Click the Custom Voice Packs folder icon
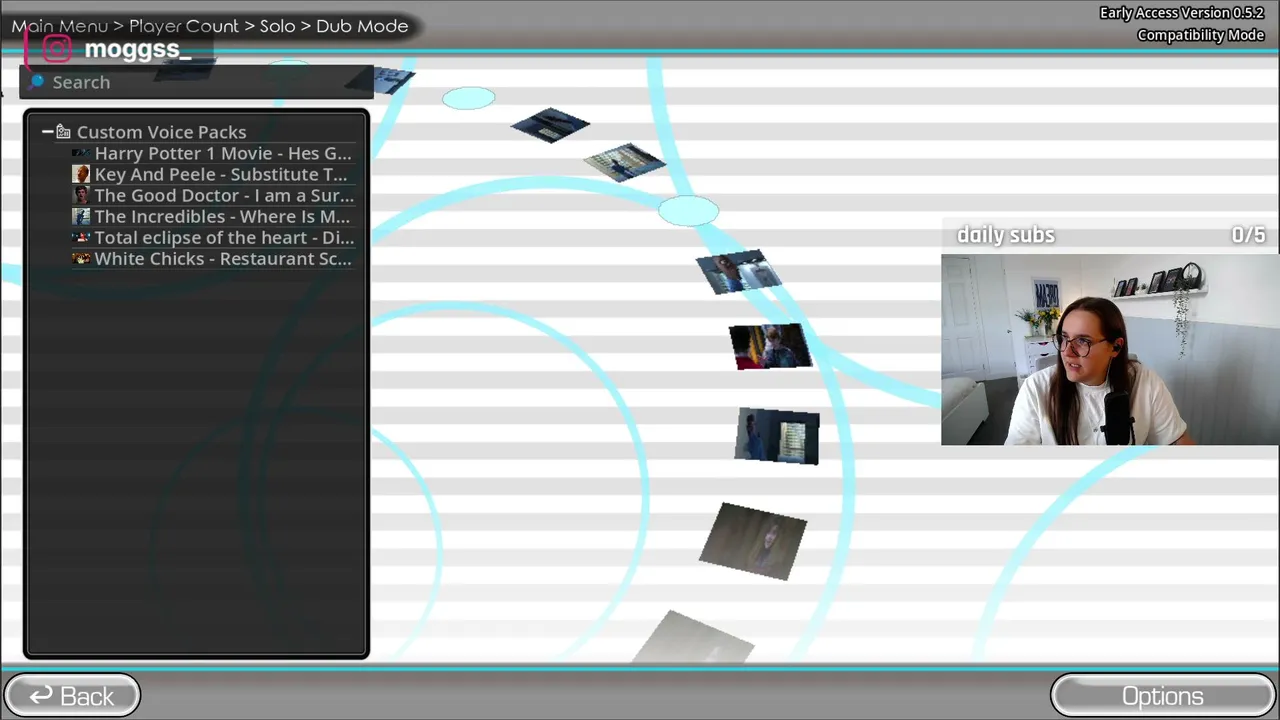The image size is (1280, 720). pyautogui.click(x=63, y=131)
